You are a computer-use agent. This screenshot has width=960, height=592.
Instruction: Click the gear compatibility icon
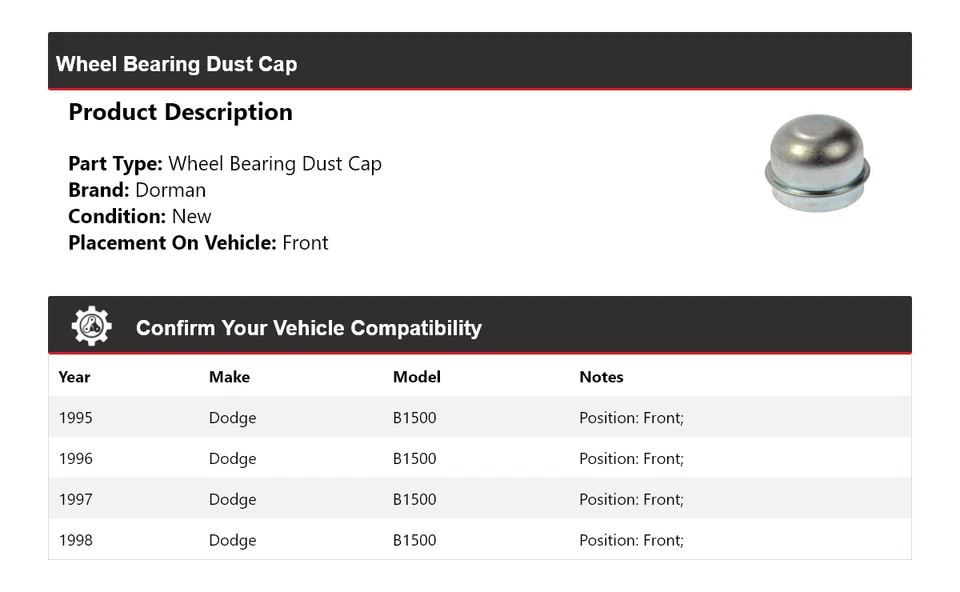(x=91, y=326)
